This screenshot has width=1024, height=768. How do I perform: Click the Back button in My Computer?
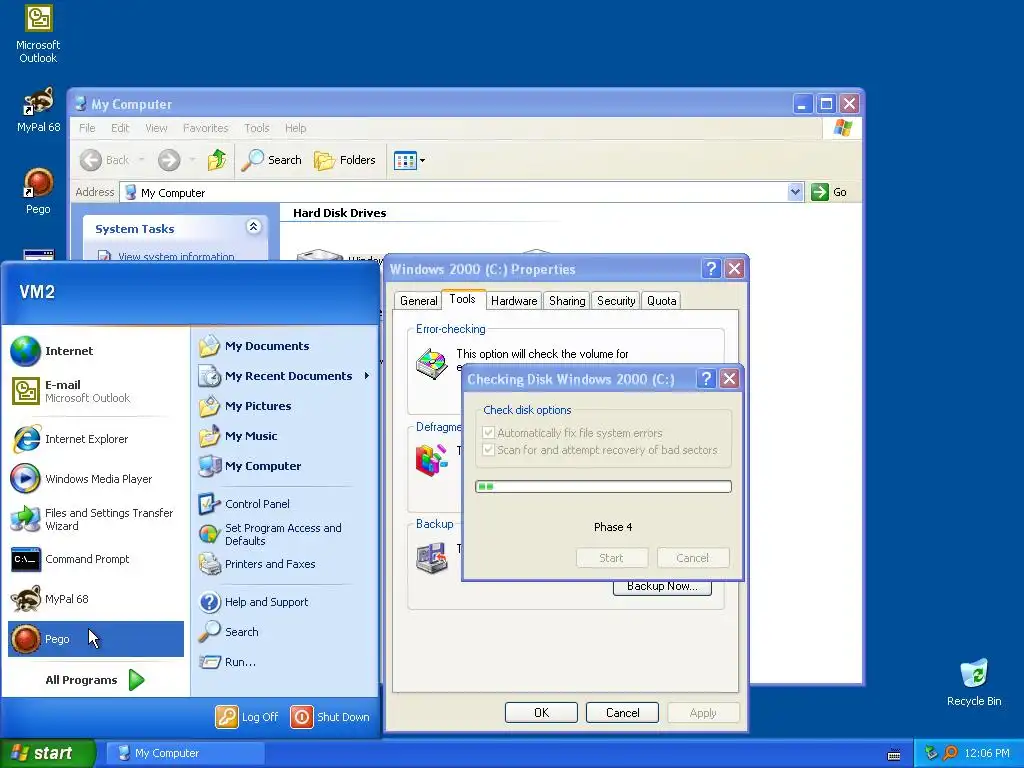tap(104, 160)
